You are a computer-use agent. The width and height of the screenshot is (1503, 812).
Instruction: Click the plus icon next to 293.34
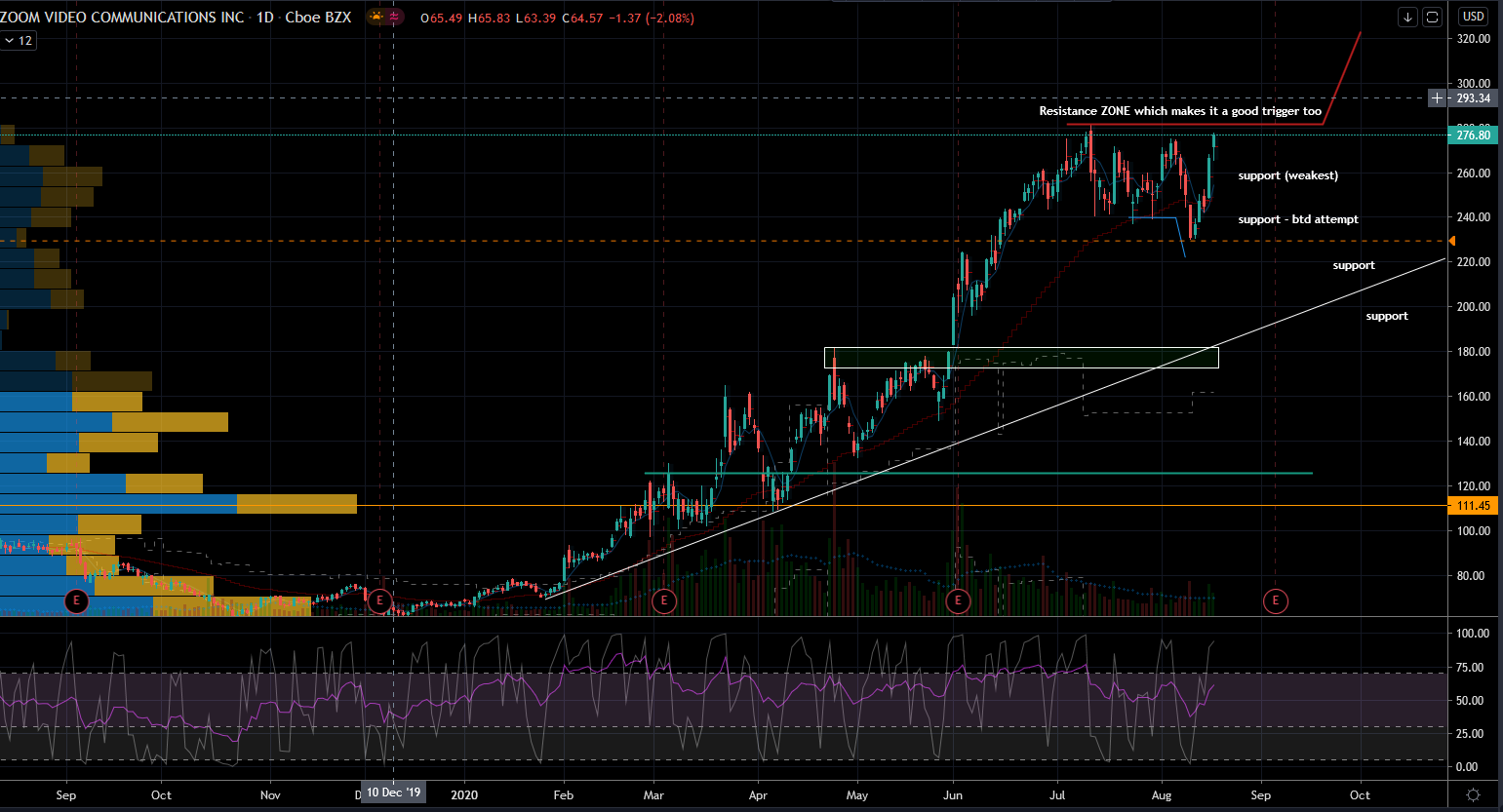(1438, 97)
